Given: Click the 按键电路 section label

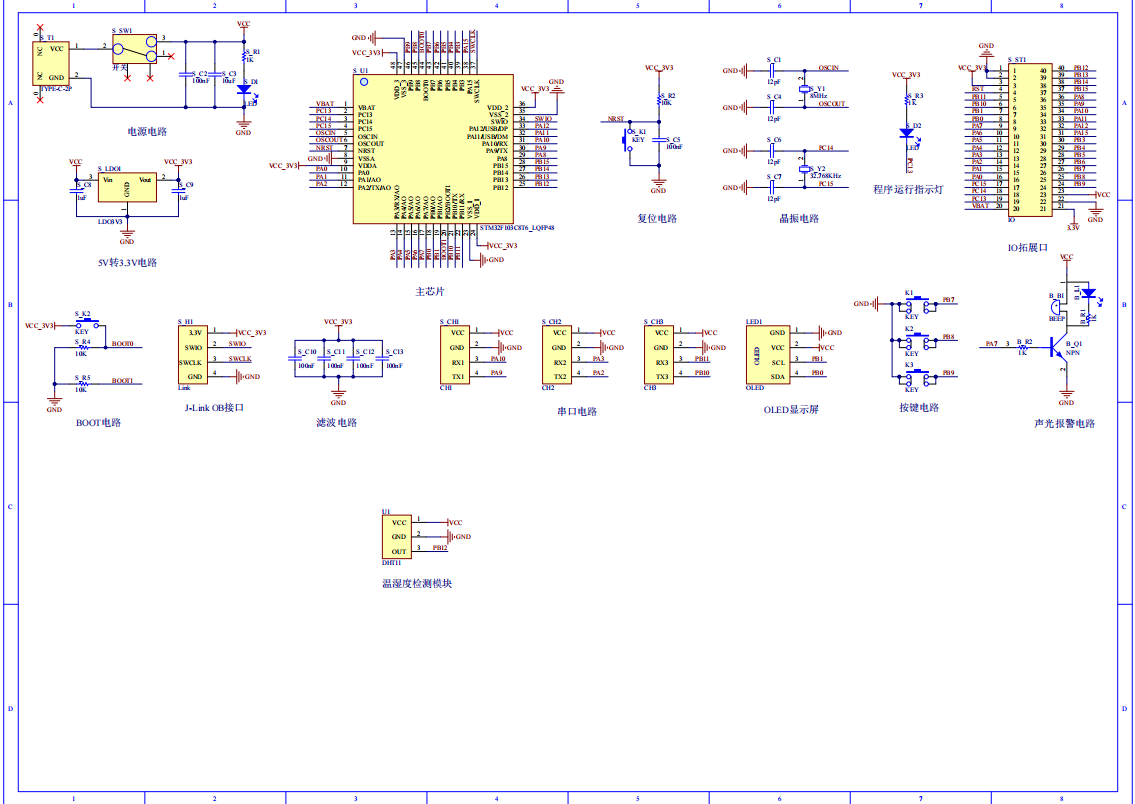Looking at the screenshot, I should point(919,407).
